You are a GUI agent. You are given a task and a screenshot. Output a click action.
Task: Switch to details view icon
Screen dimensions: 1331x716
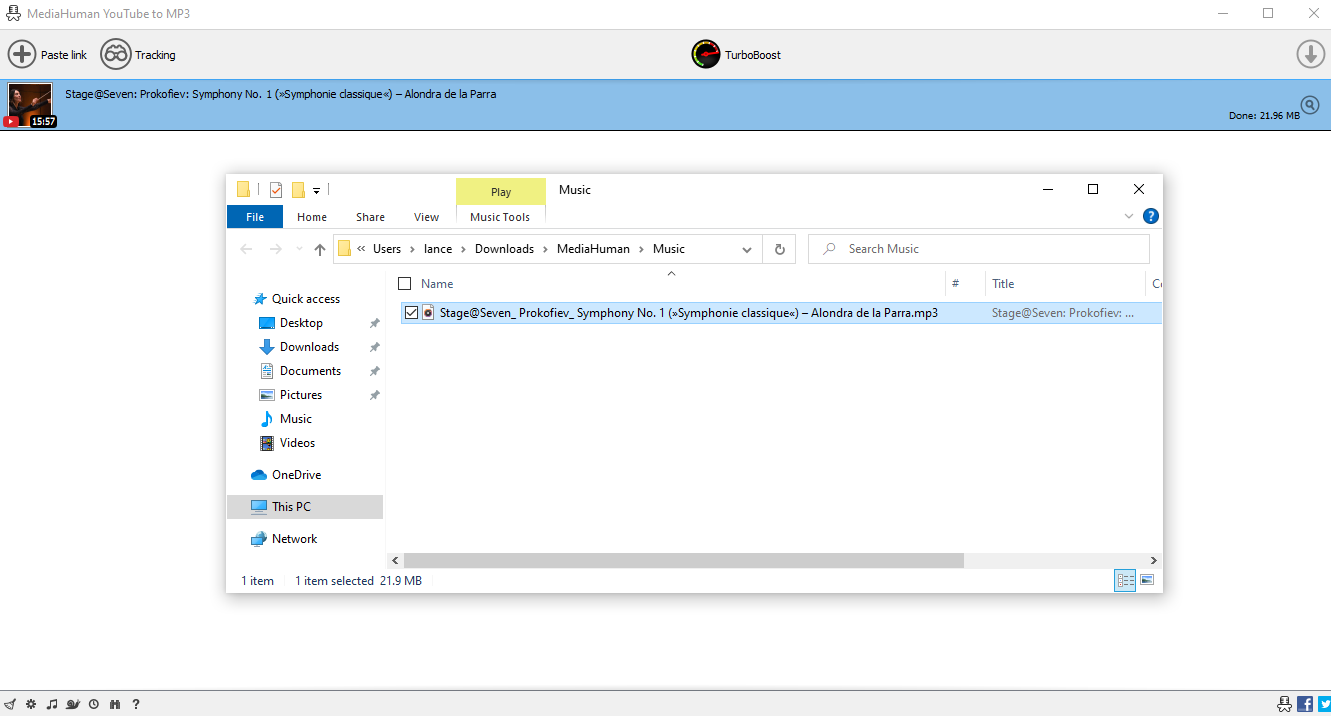1125,581
